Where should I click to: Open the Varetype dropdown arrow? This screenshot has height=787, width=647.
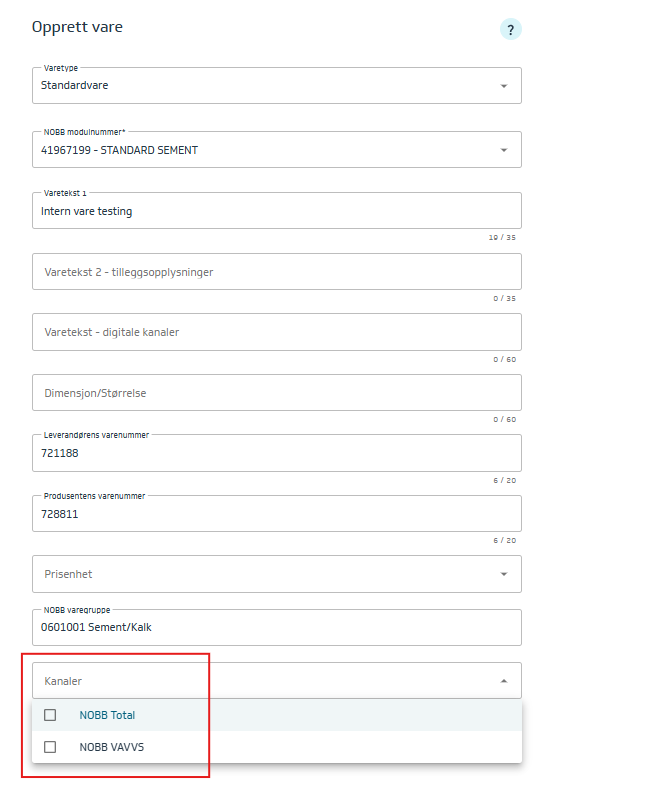[503, 86]
